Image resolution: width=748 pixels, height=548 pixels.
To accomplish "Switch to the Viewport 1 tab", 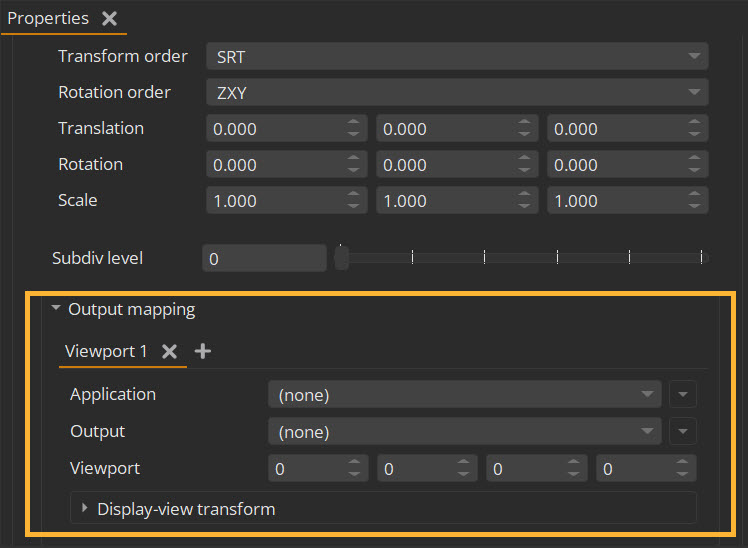I will coord(105,351).
